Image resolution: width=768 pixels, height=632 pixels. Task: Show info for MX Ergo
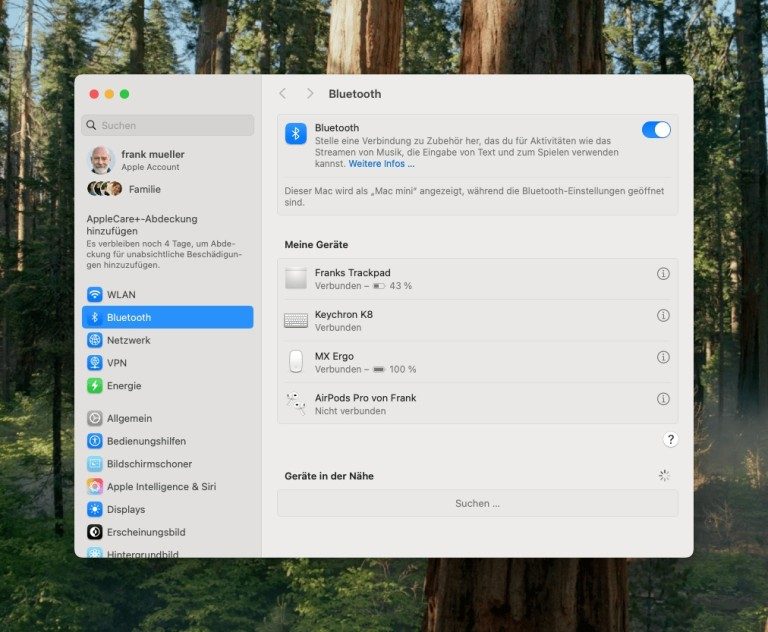pyautogui.click(x=663, y=357)
